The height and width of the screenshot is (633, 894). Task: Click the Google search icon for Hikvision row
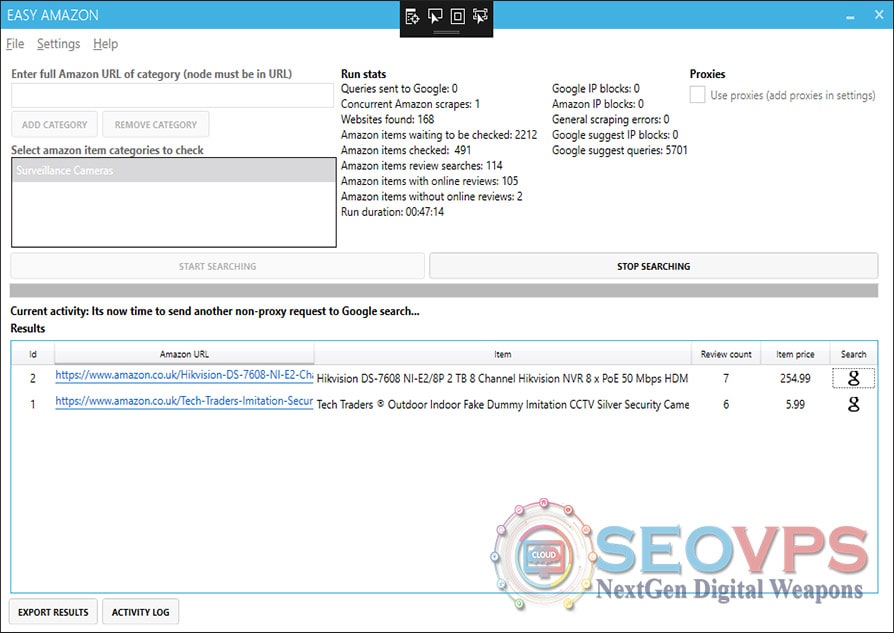[x=853, y=378]
